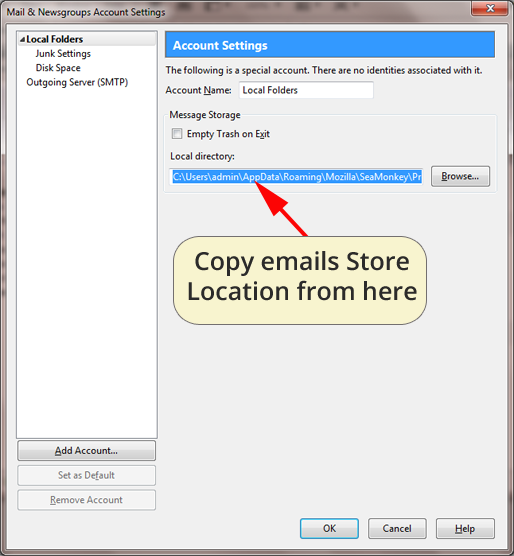Click the yellow Copy emails Store Location callout
Viewport: 514px width, 556px height.
pos(300,280)
